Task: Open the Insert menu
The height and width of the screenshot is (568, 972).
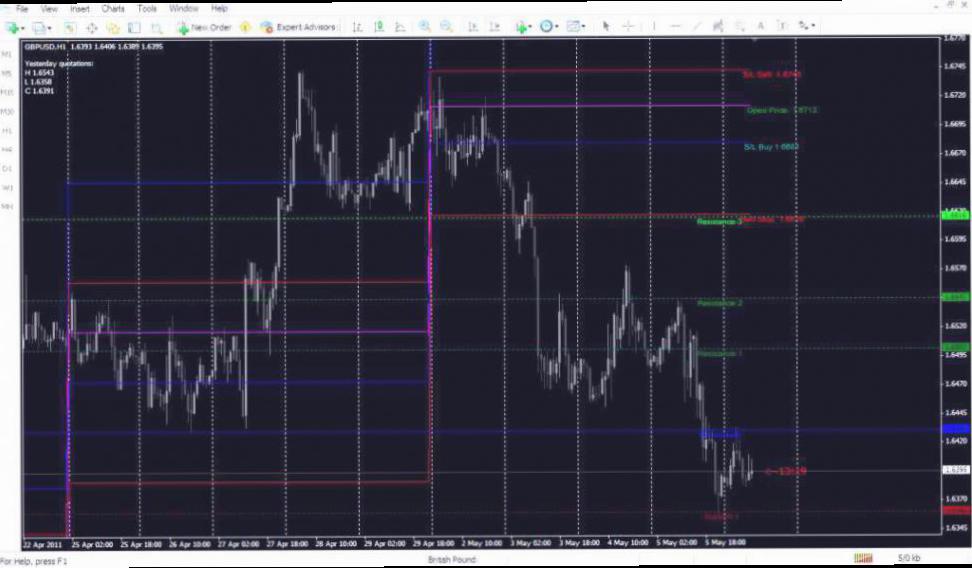Action: [x=80, y=8]
